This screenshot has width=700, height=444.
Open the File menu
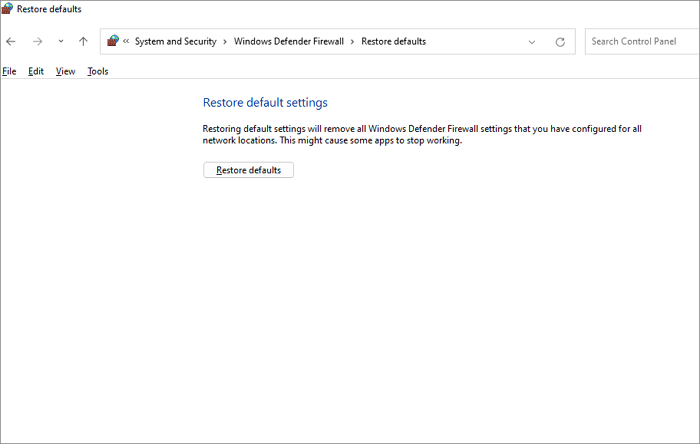point(9,72)
